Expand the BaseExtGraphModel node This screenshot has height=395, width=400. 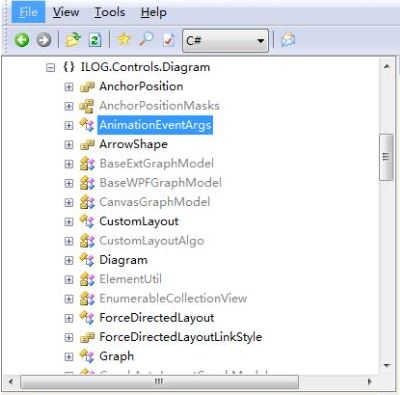pyautogui.click(x=69, y=164)
